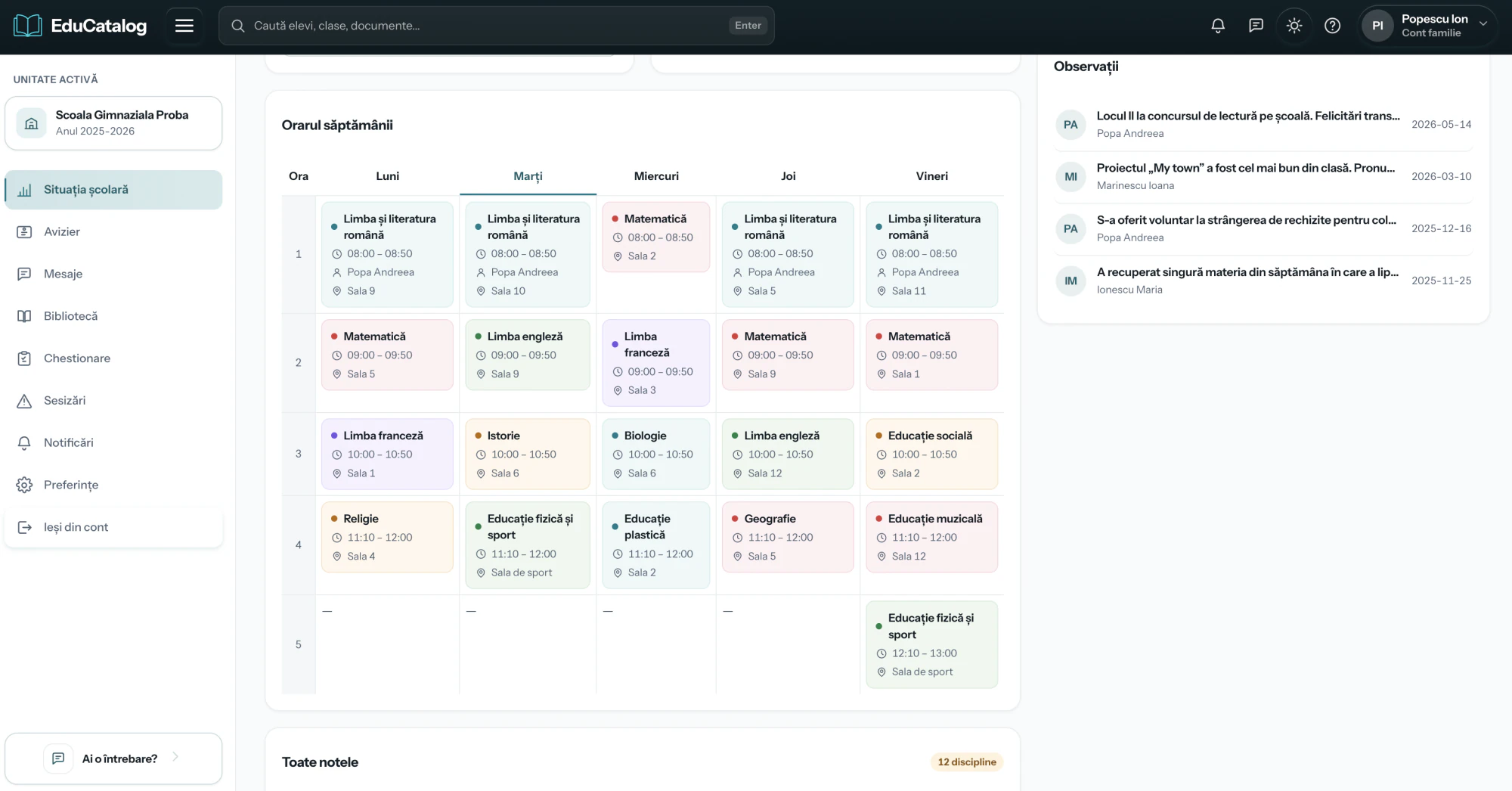Viewport: 1512px width, 791px height.
Task: Select the Vineri column header
Action: click(931, 176)
